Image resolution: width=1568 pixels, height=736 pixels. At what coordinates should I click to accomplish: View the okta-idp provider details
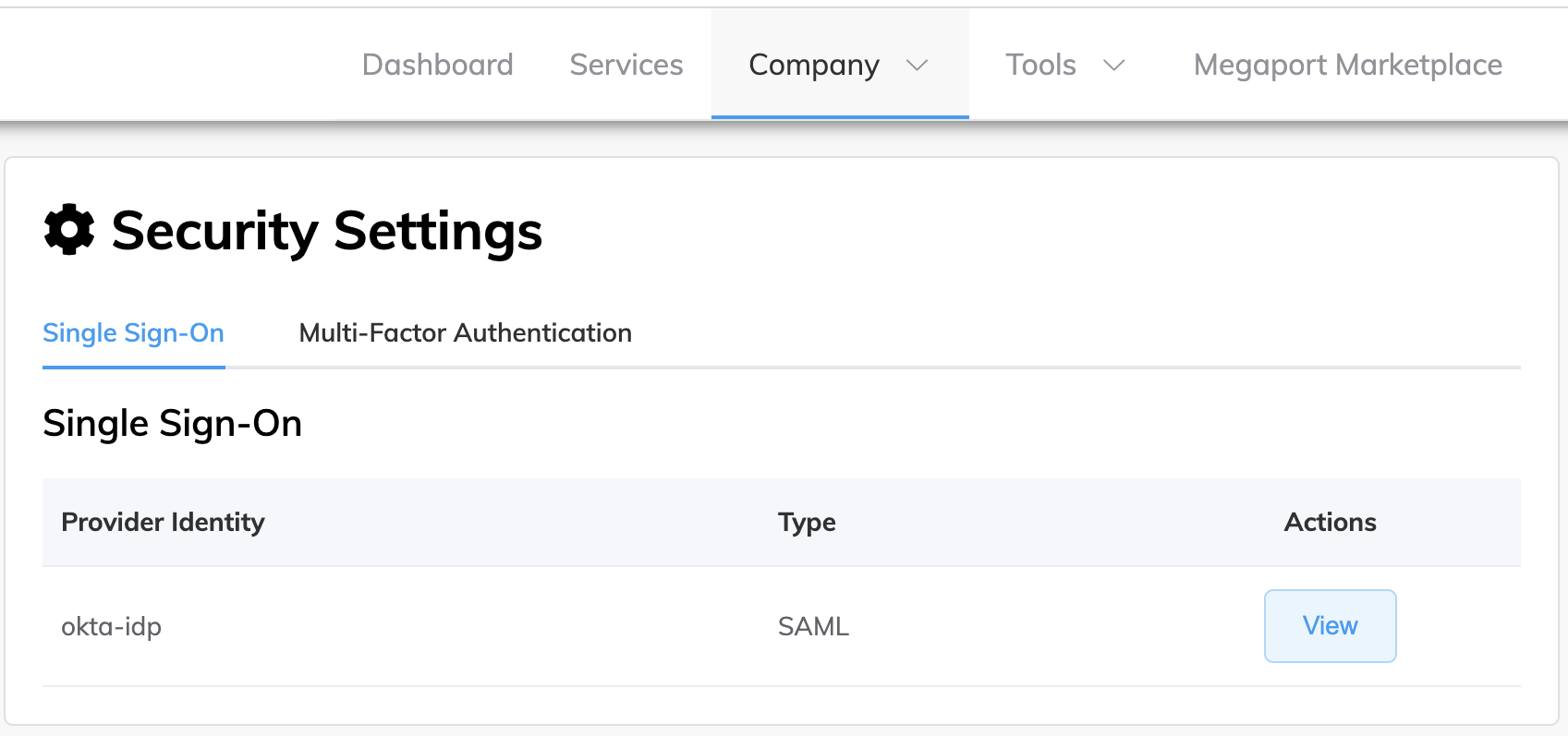pyautogui.click(x=1330, y=626)
